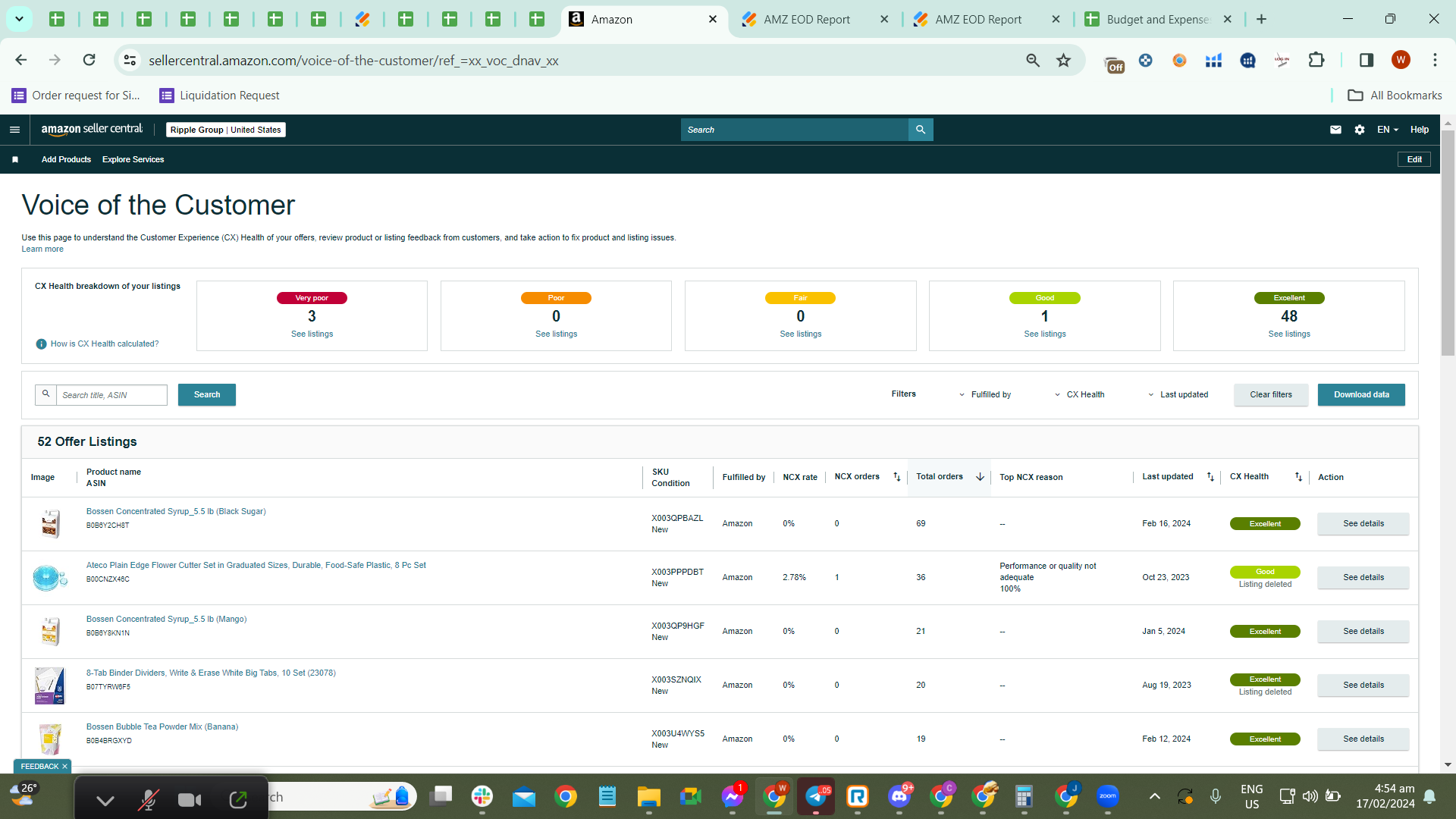The image size is (1456, 819).
Task: Click the Download data button
Action: coord(1361,394)
